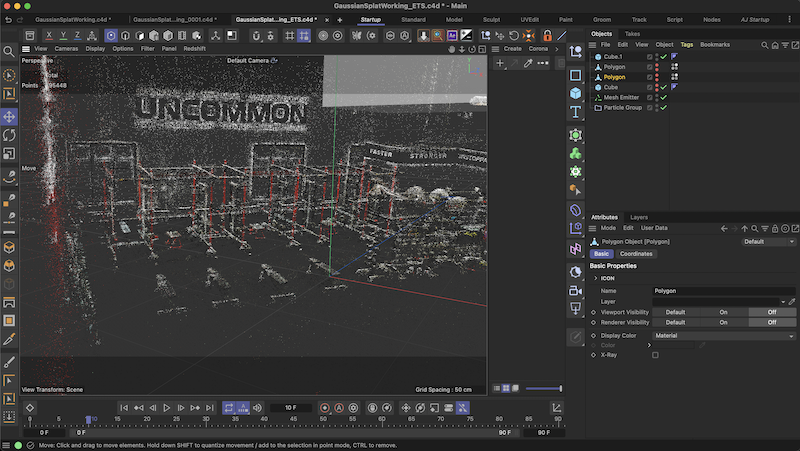Open the Layer field dropdown arrow
Image resolution: width=800 pixels, height=451 pixels.
tap(783, 302)
